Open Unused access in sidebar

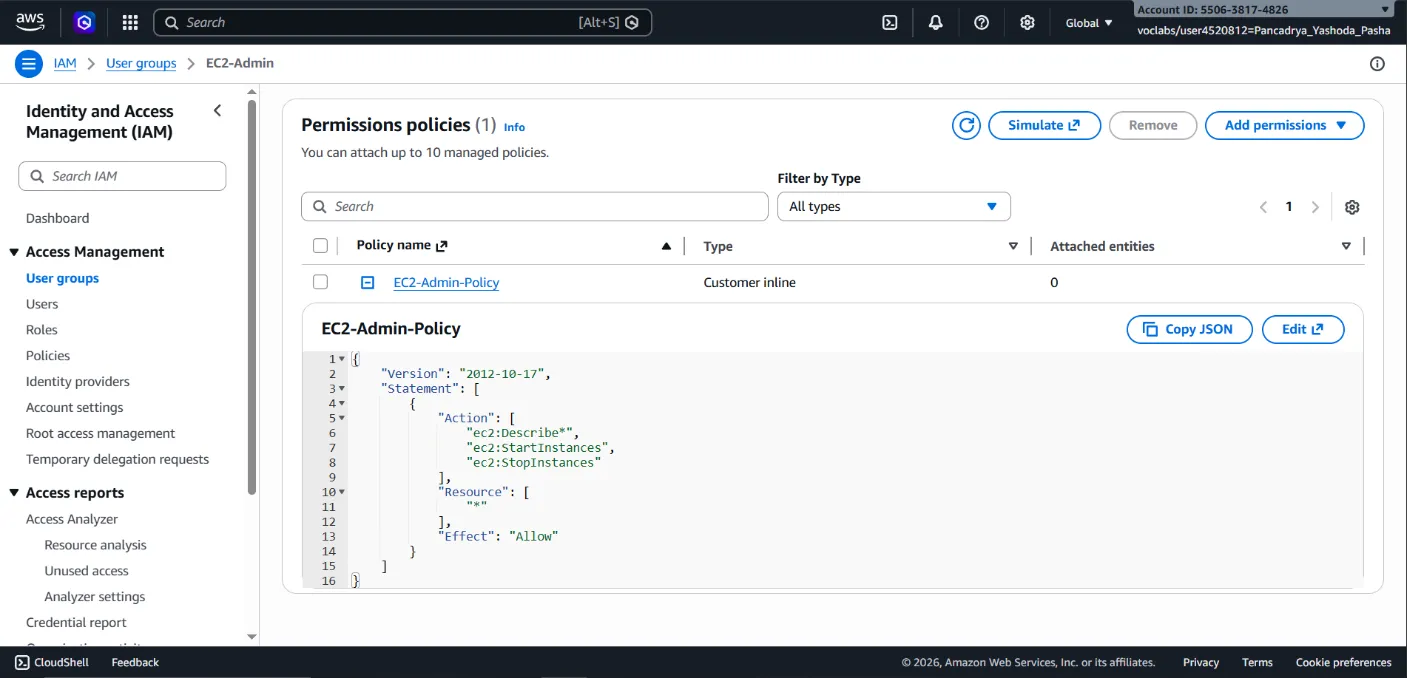[86, 571]
